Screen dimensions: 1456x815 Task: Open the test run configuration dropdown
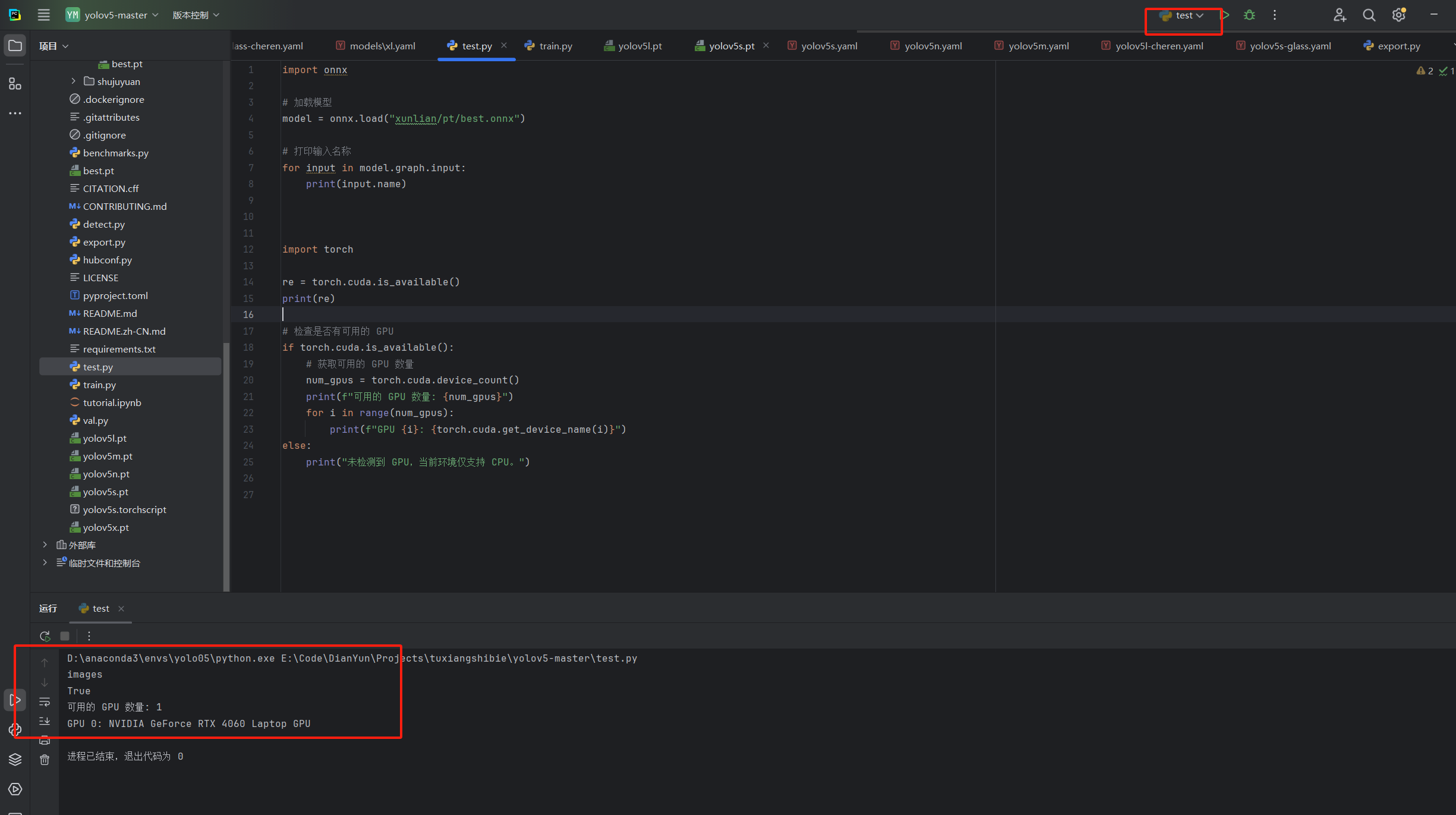pos(1183,15)
